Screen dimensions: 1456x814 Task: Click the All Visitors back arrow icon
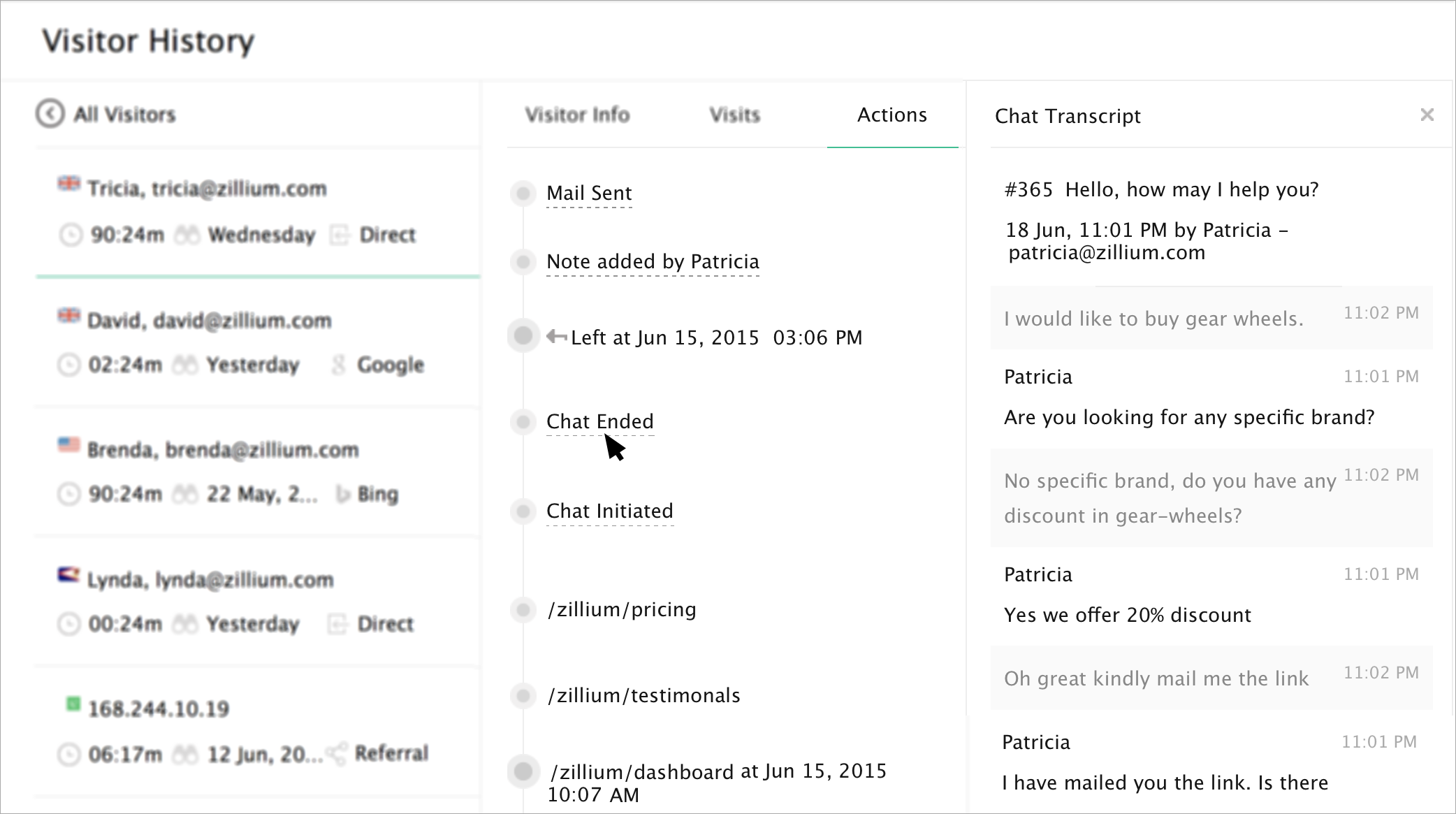[x=50, y=114]
